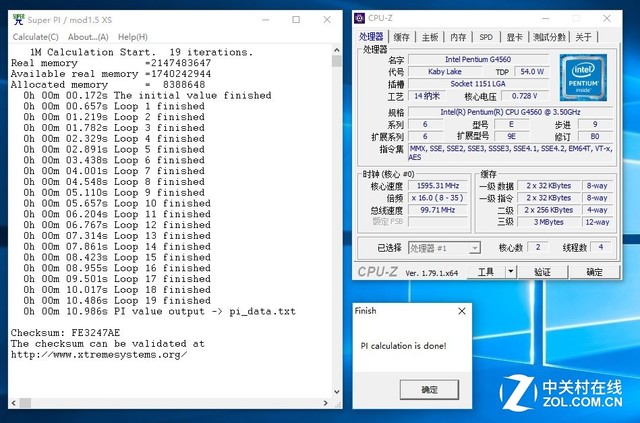Click the 14 纳米 process value

point(427,96)
